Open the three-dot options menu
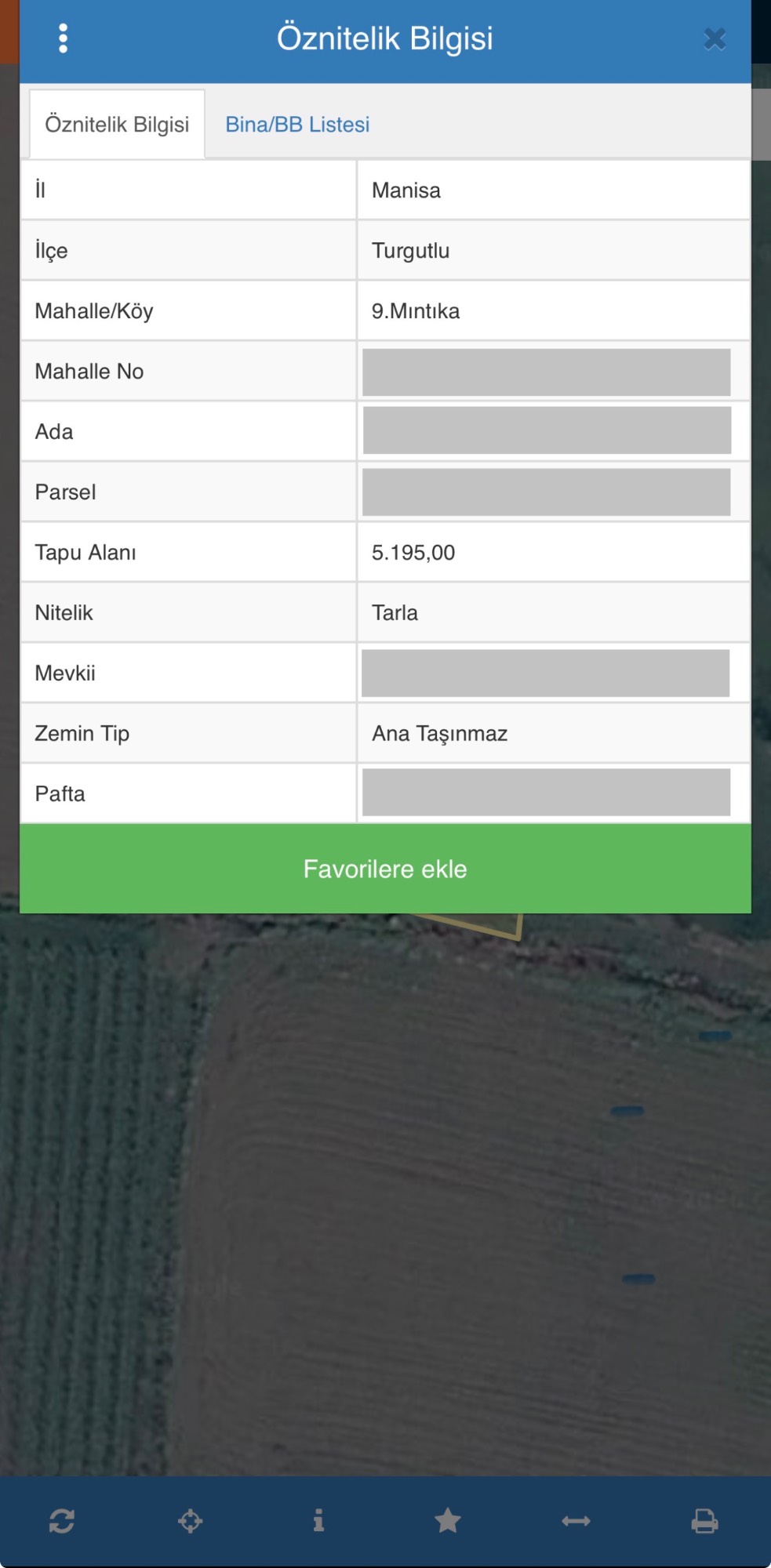Image resolution: width=771 pixels, height=1568 pixels. point(63,38)
